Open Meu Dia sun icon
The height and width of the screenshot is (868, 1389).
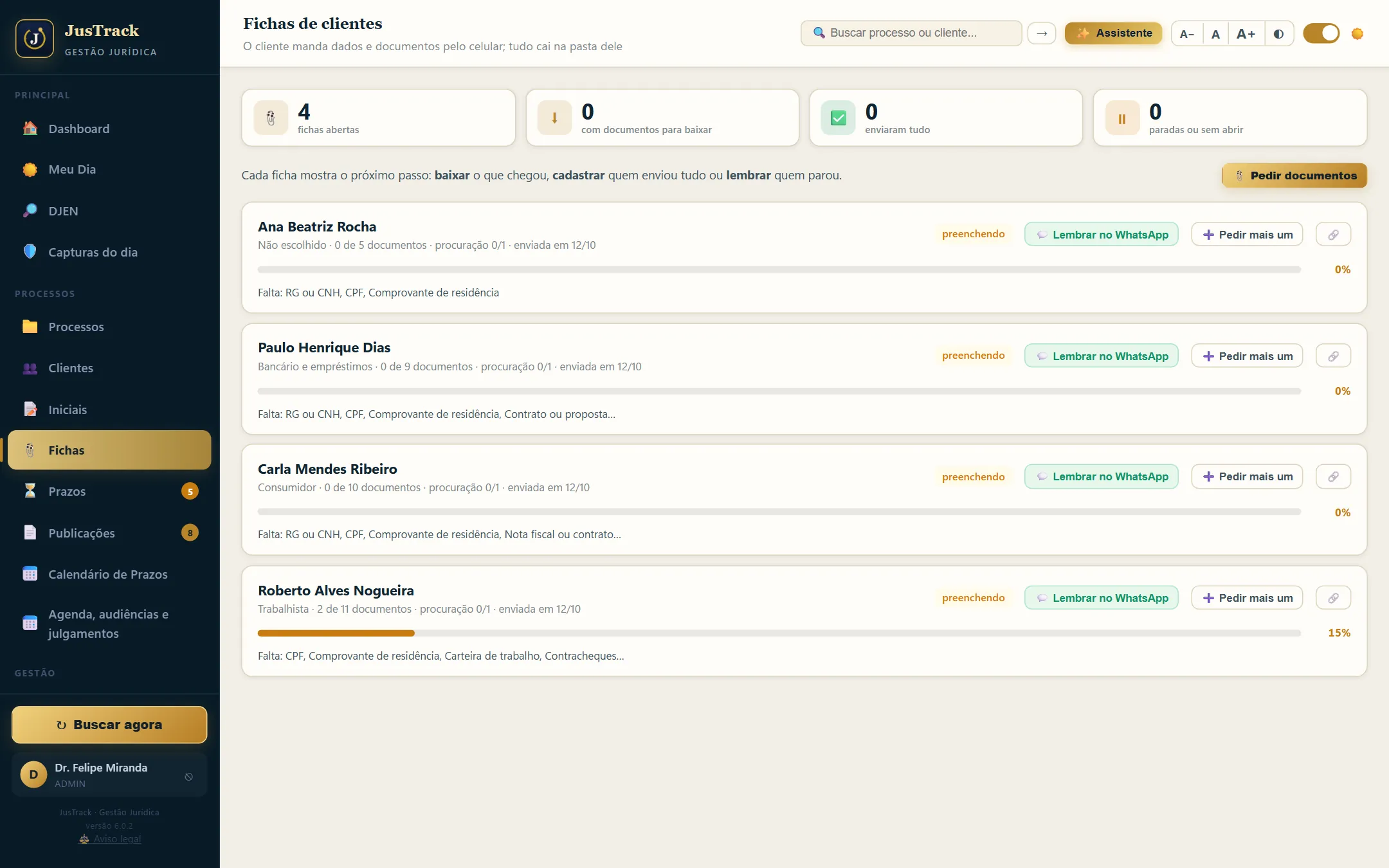pos(30,170)
